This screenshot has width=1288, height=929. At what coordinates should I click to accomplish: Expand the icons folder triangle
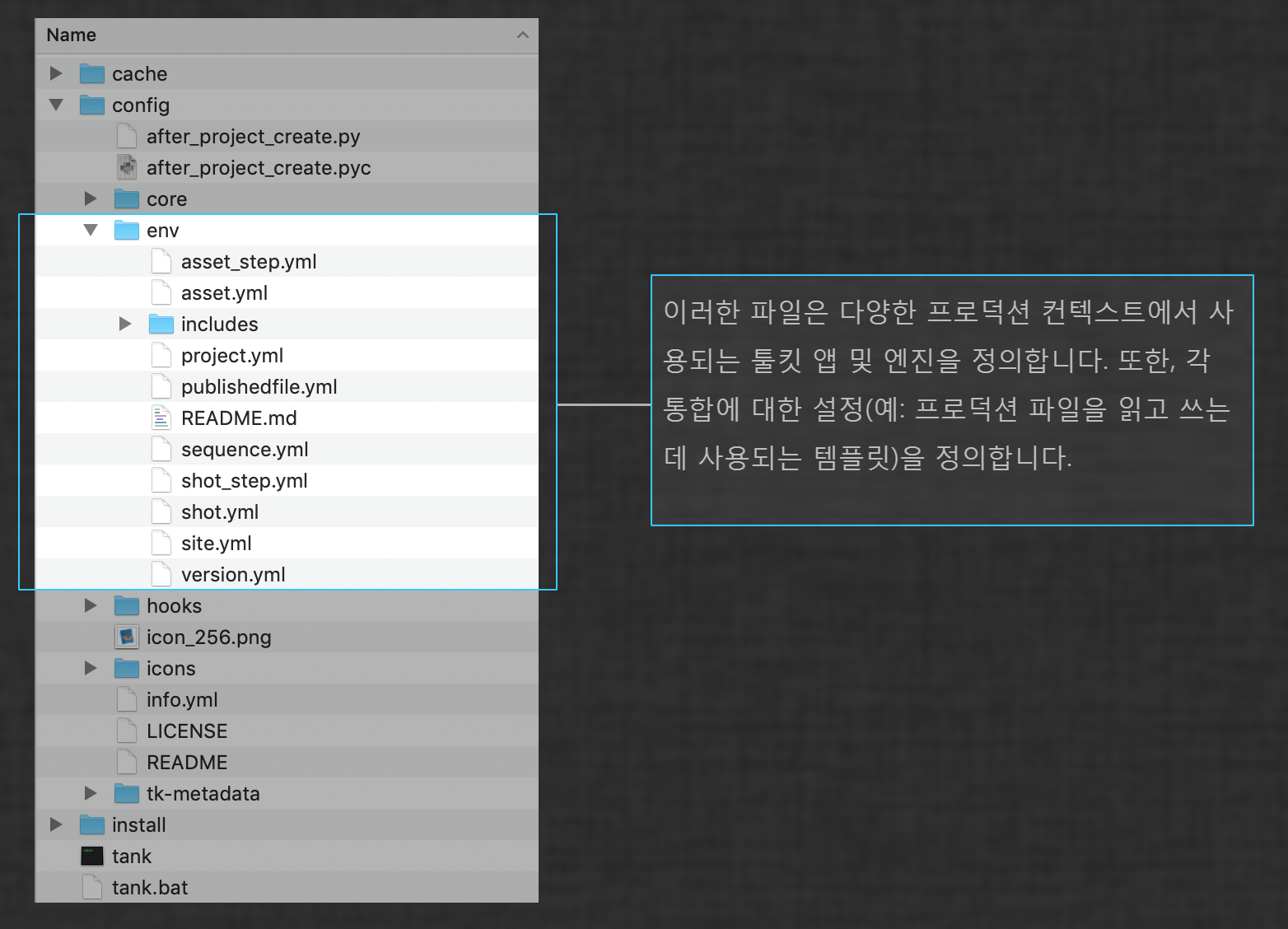[91, 668]
